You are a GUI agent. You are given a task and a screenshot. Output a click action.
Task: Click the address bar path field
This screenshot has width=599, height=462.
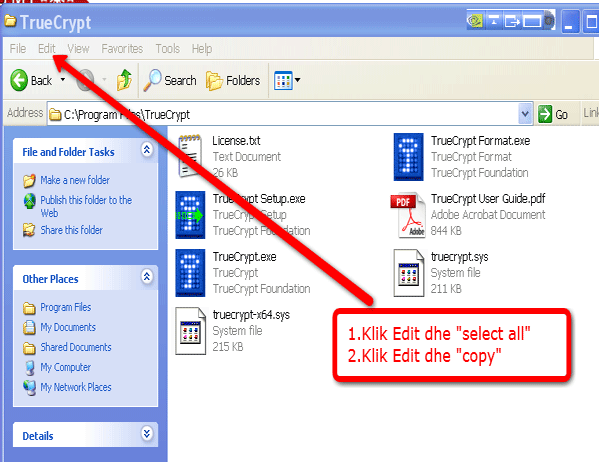[x=283, y=114]
